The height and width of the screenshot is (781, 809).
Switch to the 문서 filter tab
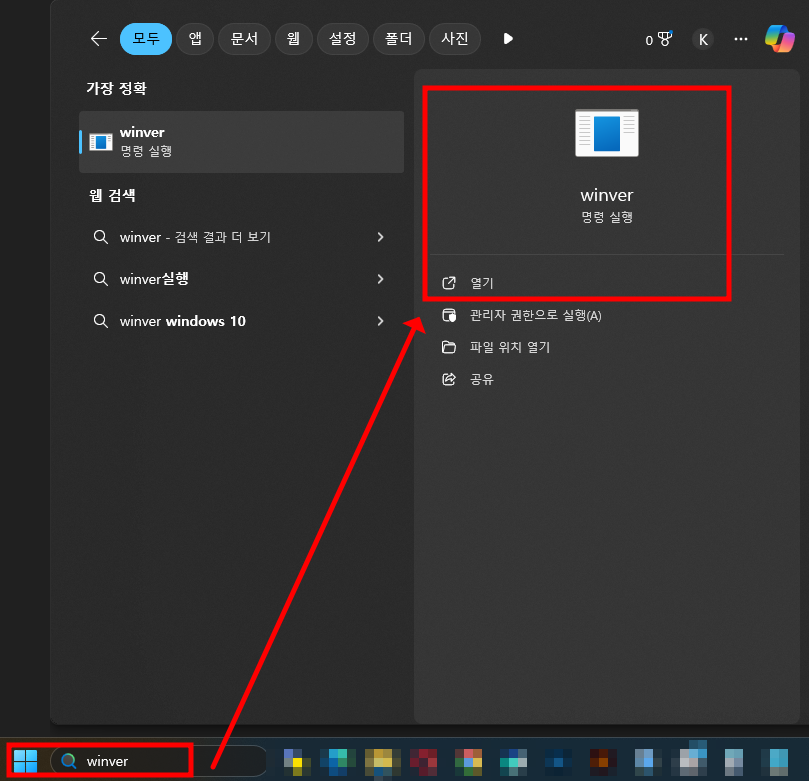[x=245, y=39]
